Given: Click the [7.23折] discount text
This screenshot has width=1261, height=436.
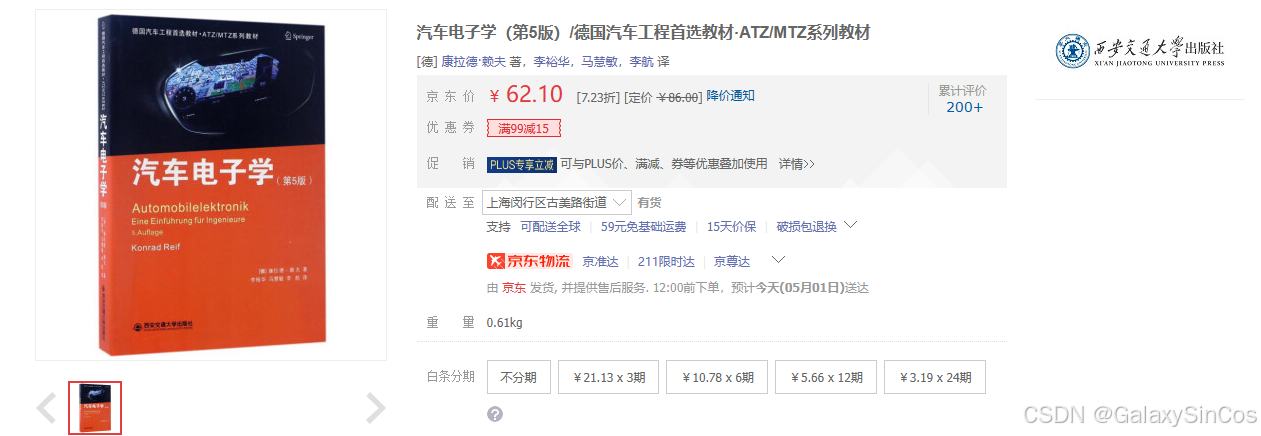Looking at the screenshot, I should [598, 97].
